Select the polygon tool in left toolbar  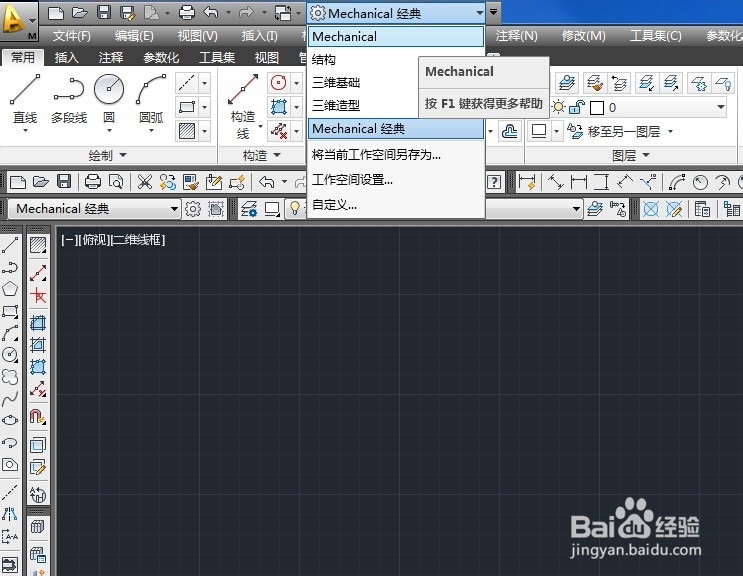pyautogui.click(x=10, y=289)
